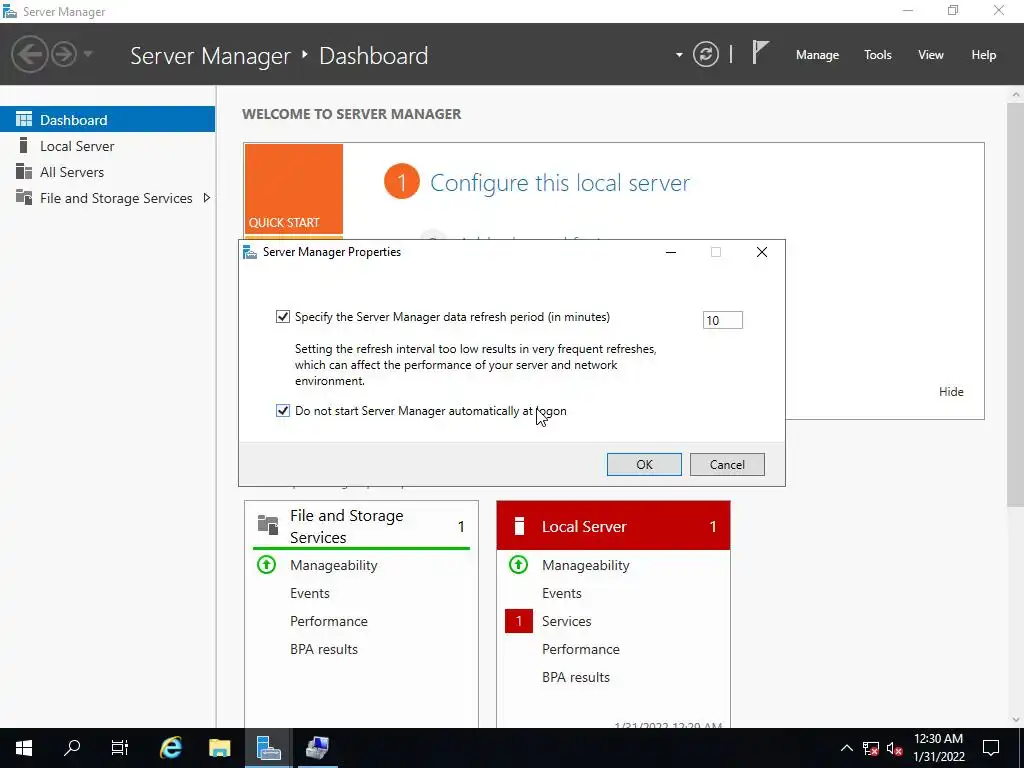This screenshot has height=768, width=1024.
Task: Open Manageability in File and Storage Services tile
Action: pyautogui.click(x=334, y=565)
